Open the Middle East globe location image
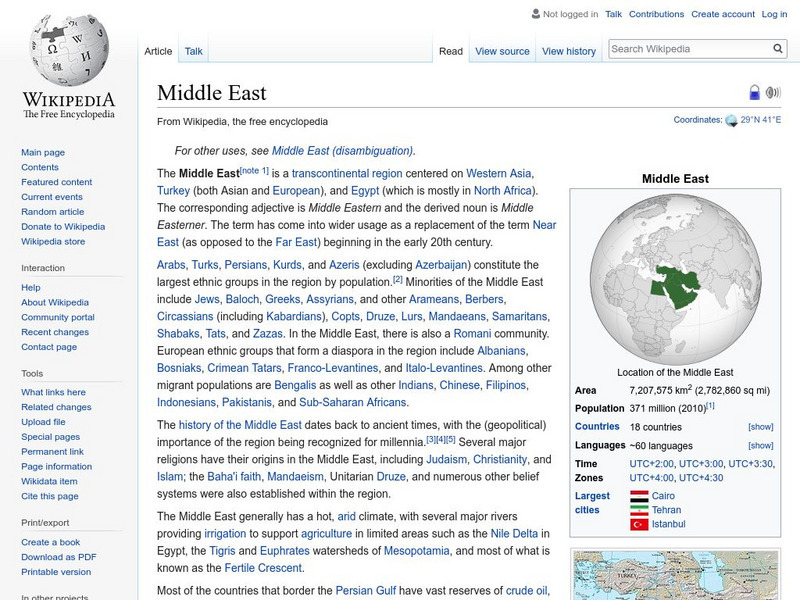The image size is (800, 600). click(x=675, y=278)
